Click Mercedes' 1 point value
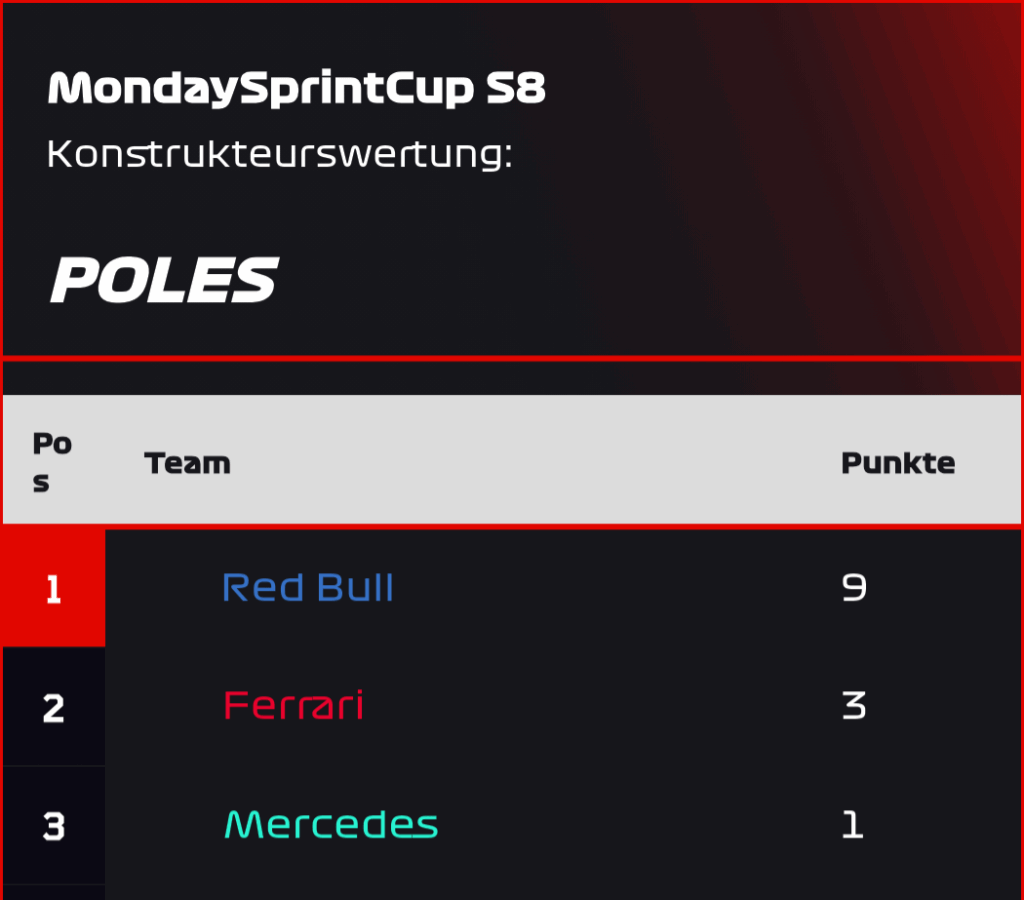This screenshot has width=1024, height=900. tap(853, 824)
